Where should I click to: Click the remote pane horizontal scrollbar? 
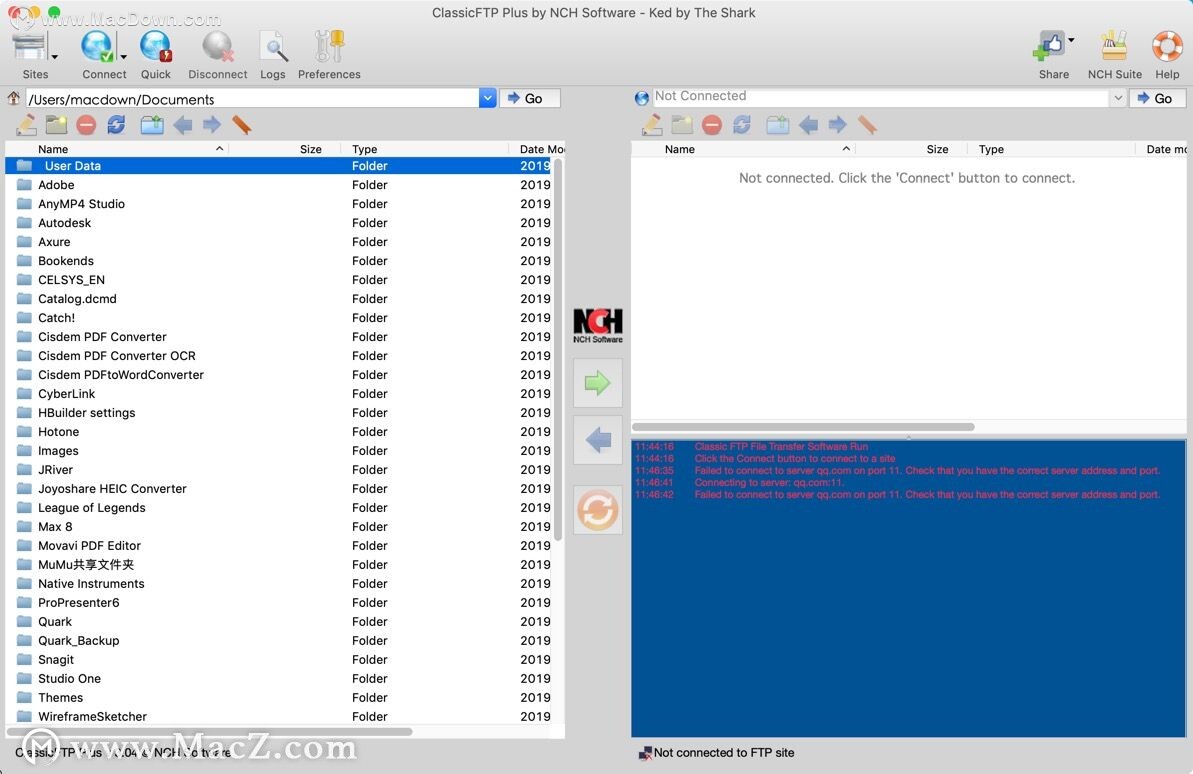[x=803, y=427]
